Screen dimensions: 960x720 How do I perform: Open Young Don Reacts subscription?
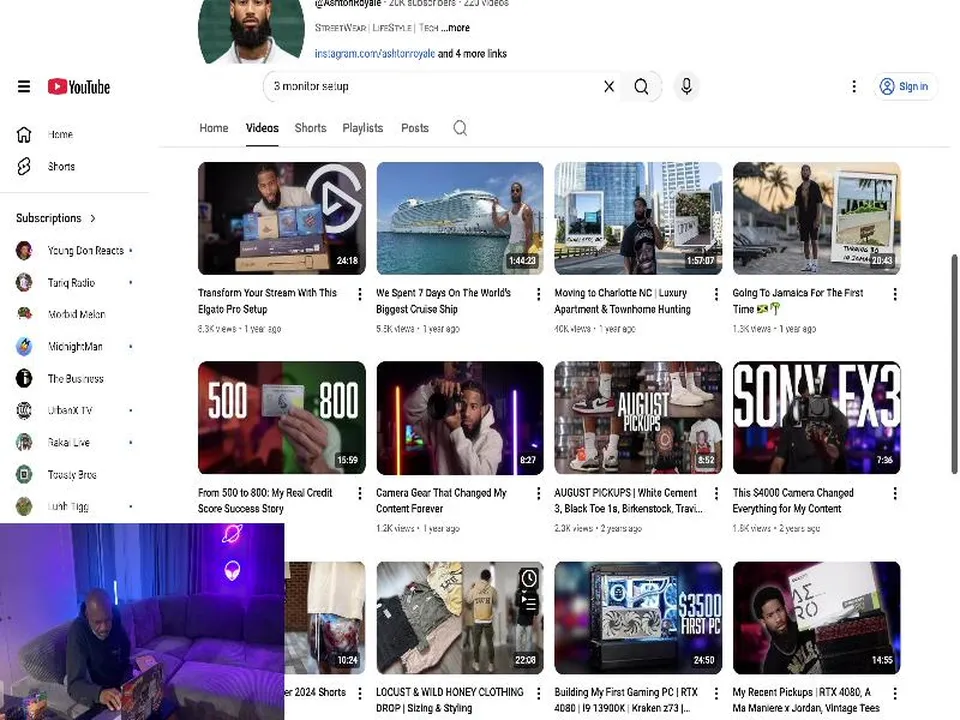pyautogui.click(x=73, y=250)
